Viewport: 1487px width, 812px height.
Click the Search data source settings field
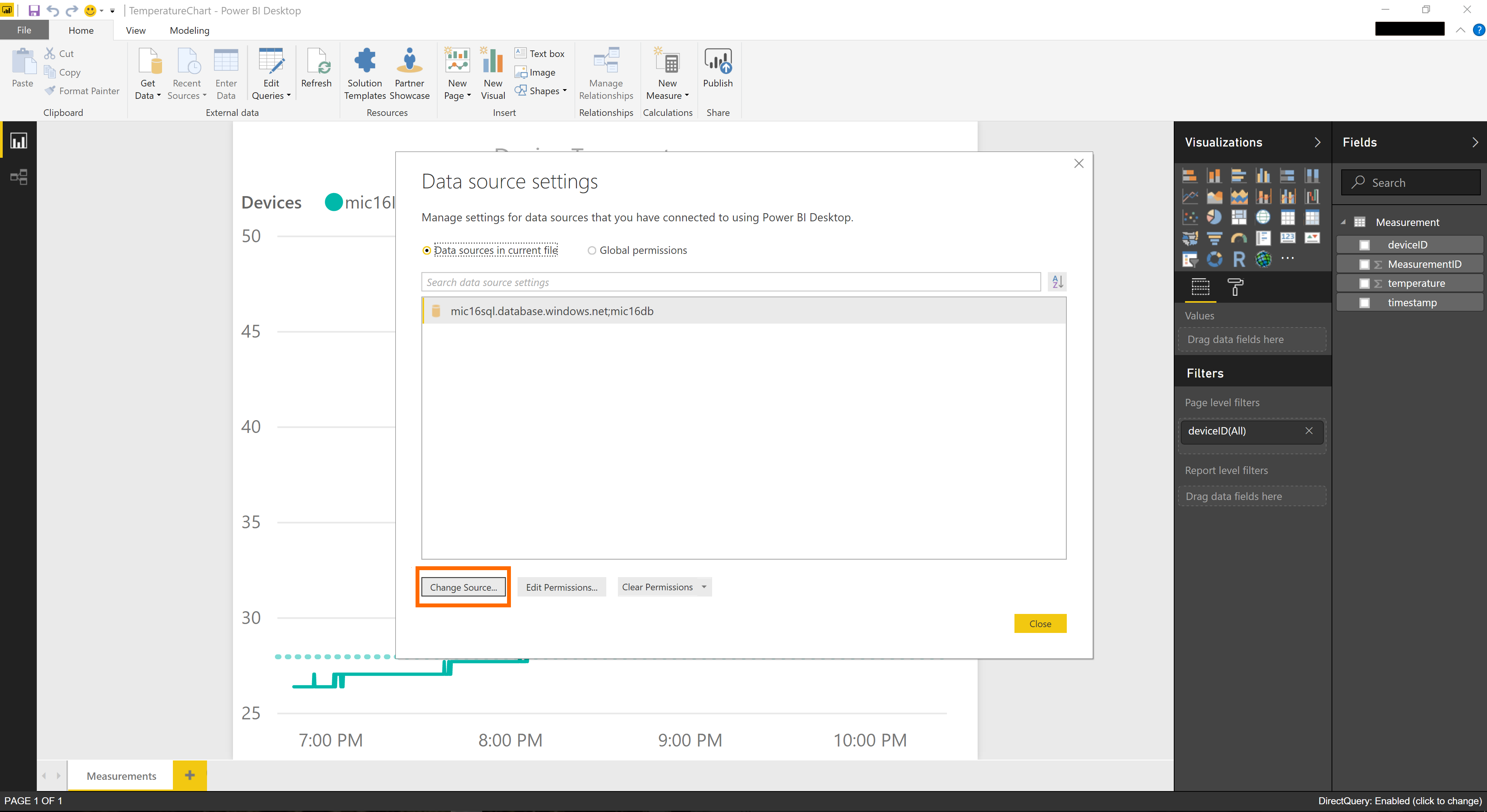pyautogui.click(x=731, y=282)
